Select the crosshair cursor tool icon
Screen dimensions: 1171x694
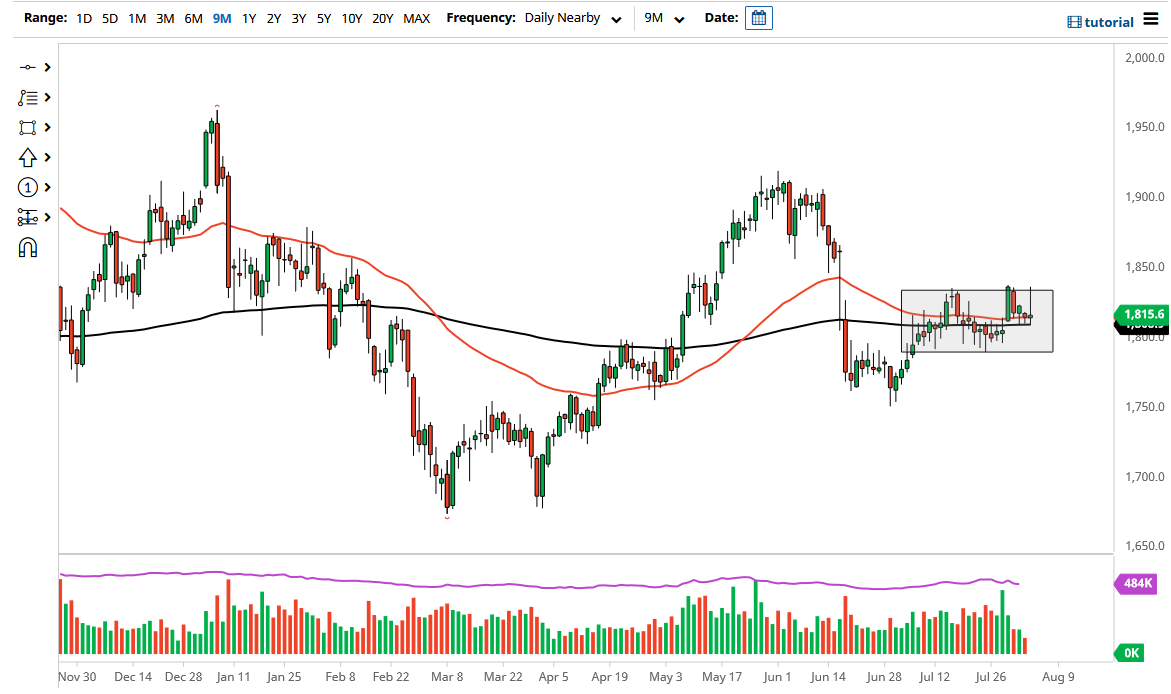[28, 67]
